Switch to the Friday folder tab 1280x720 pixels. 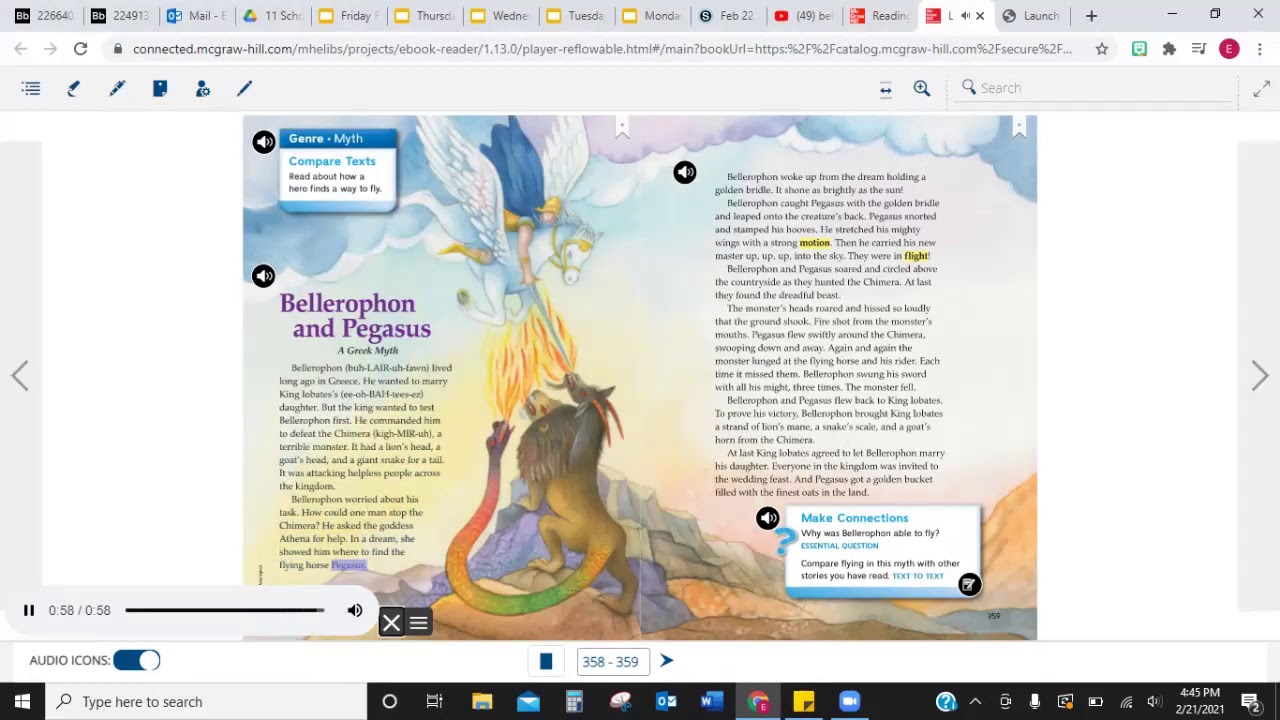(x=348, y=16)
